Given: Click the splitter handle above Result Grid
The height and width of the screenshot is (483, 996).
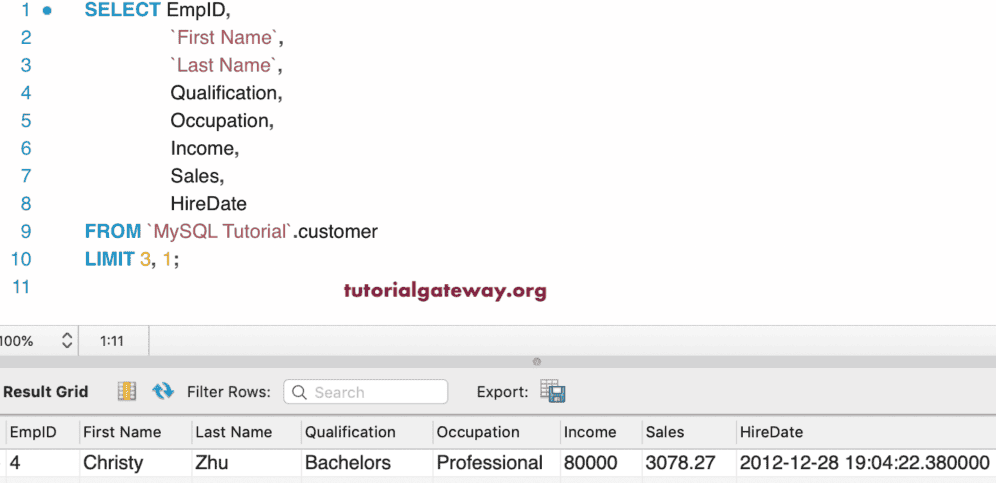Looking at the screenshot, I should pyautogui.click(x=537, y=362).
